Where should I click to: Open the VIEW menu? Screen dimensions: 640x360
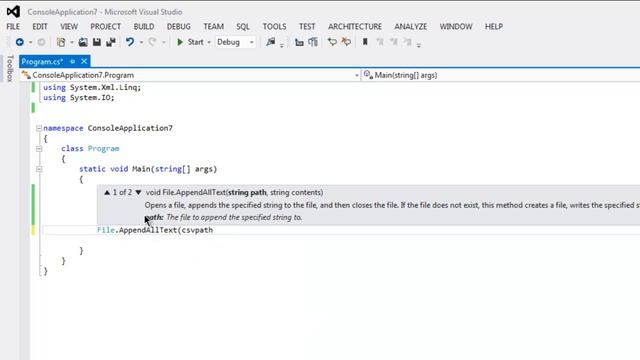69,27
